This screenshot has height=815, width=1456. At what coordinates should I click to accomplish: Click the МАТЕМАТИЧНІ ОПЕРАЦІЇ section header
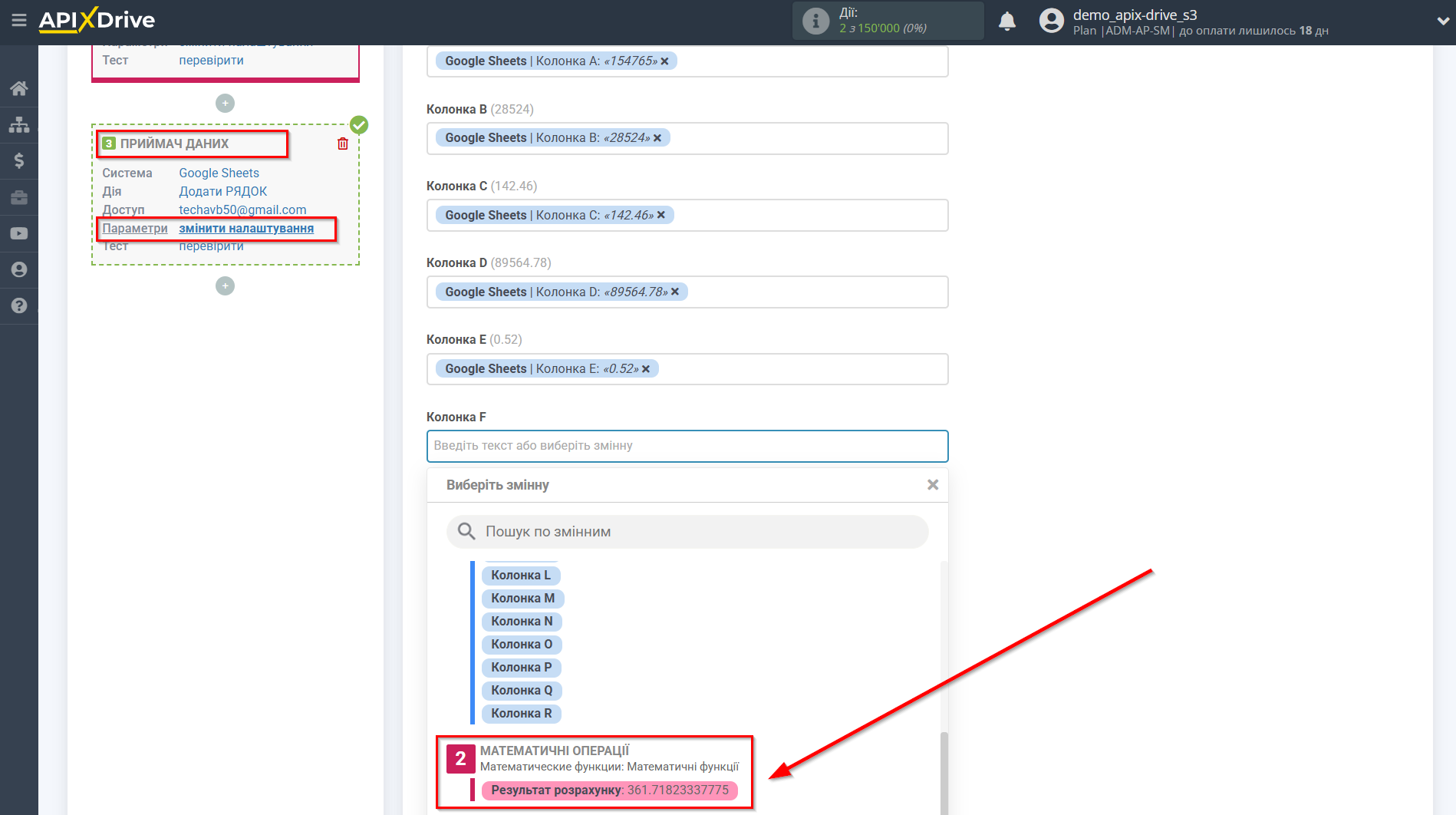click(x=555, y=751)
